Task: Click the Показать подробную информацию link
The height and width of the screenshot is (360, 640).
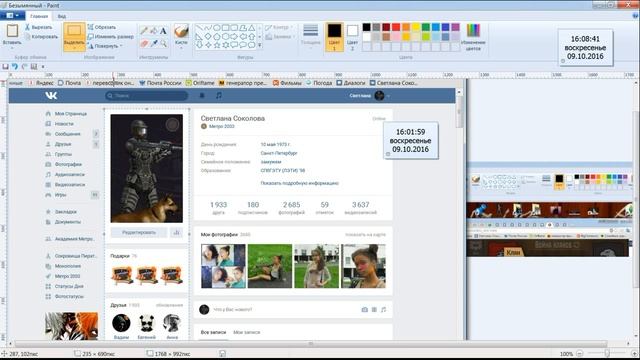Action: tap(300, 183)
